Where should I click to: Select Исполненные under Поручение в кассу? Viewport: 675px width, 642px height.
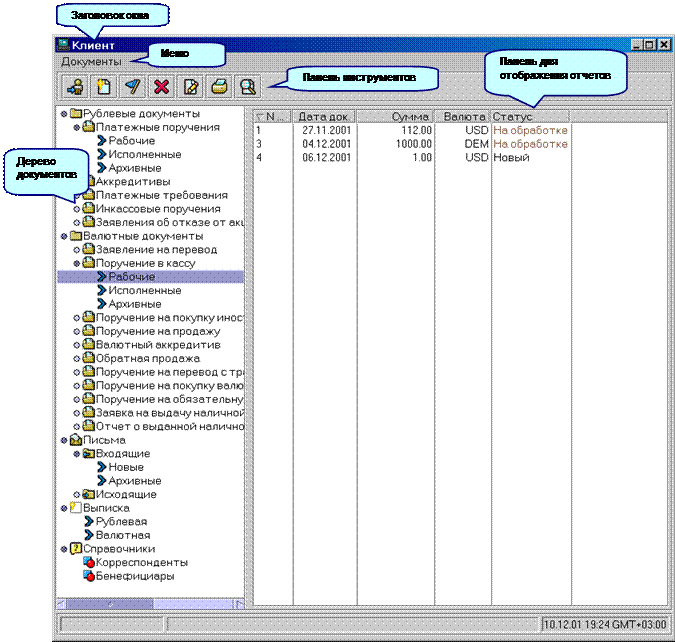click(145, 290)
